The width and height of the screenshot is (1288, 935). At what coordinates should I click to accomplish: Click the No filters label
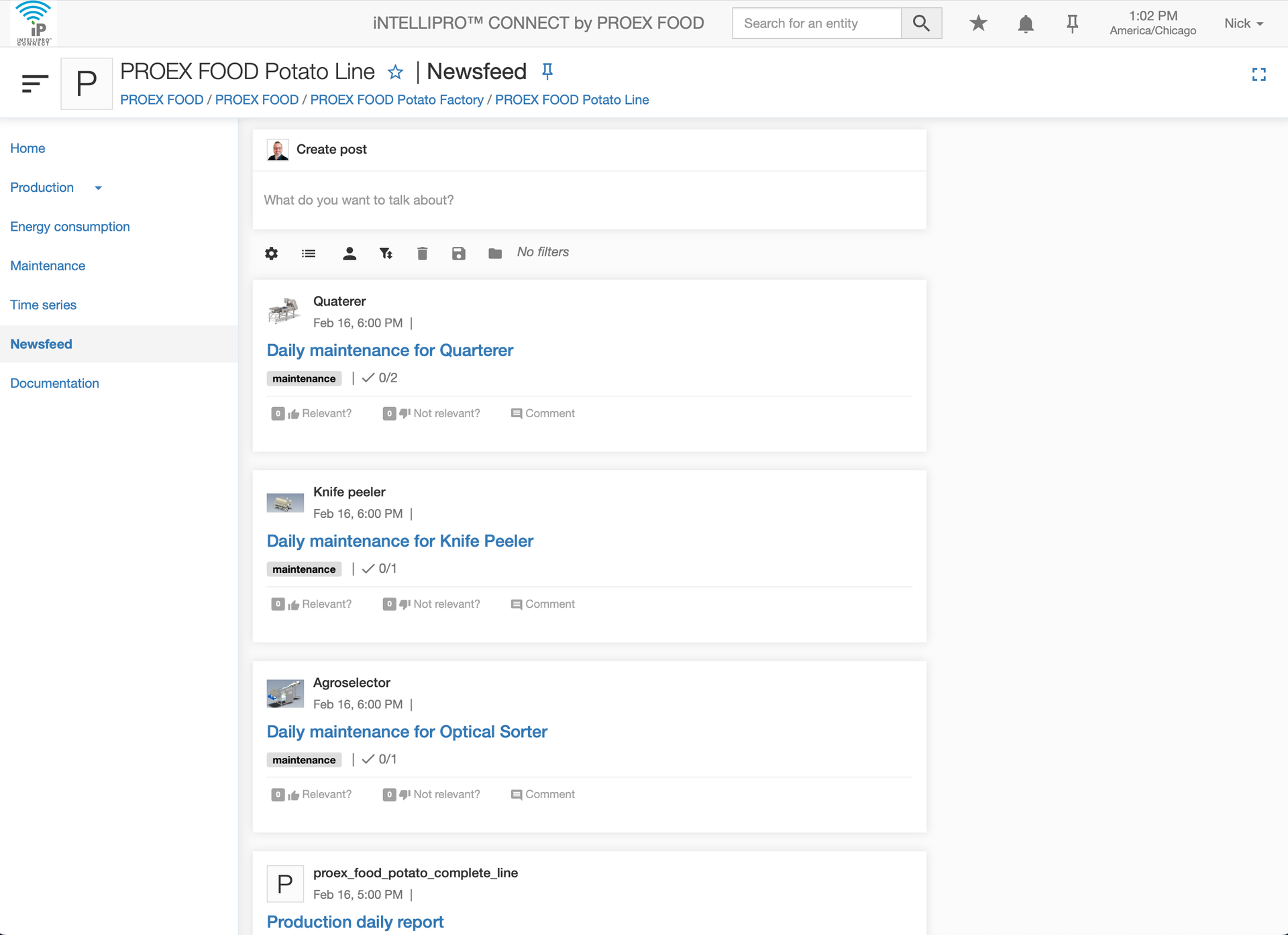[543, 252]
